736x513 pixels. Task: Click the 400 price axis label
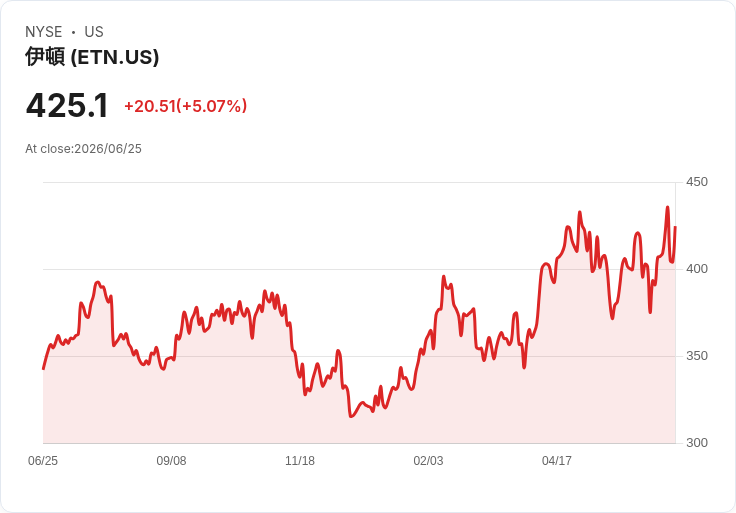(x=697, y=269)
